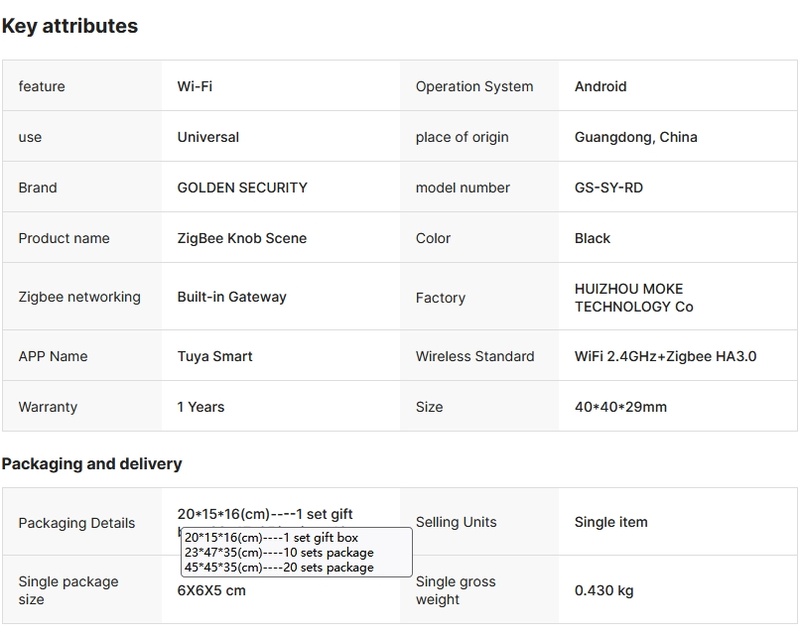Select the Black color value

pos(592,239)
